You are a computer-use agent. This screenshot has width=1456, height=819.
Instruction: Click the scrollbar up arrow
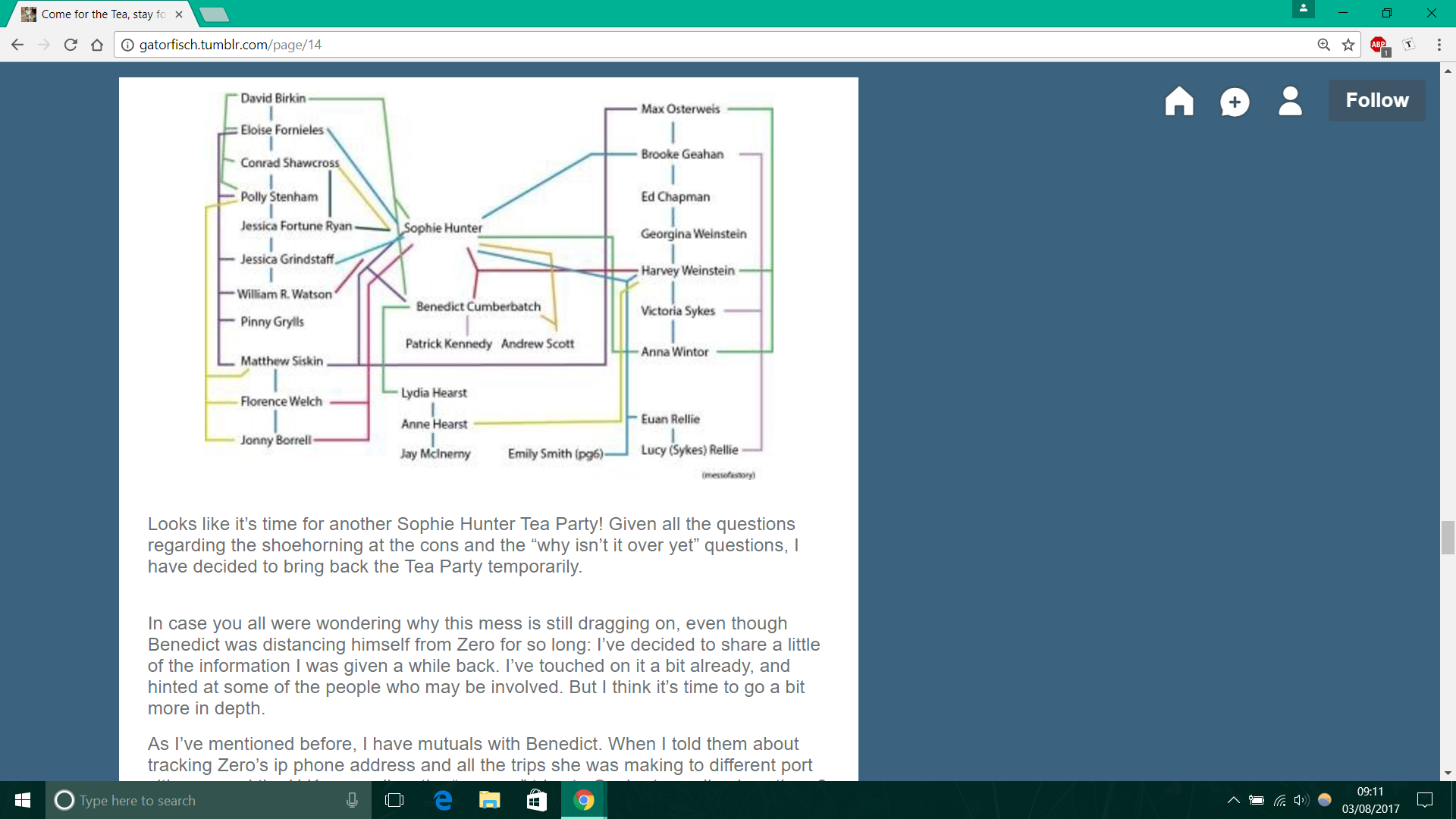click(1448, 71)
